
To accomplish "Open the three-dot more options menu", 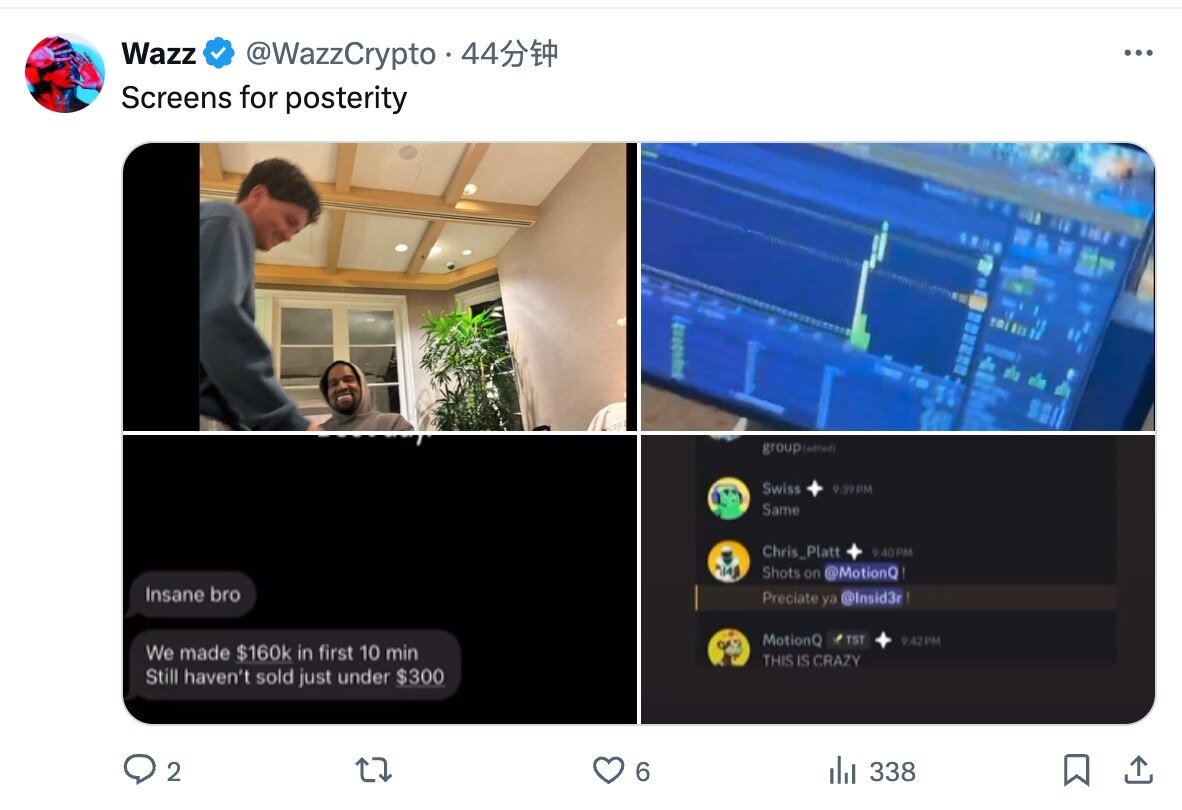I will coord(1138,53).
